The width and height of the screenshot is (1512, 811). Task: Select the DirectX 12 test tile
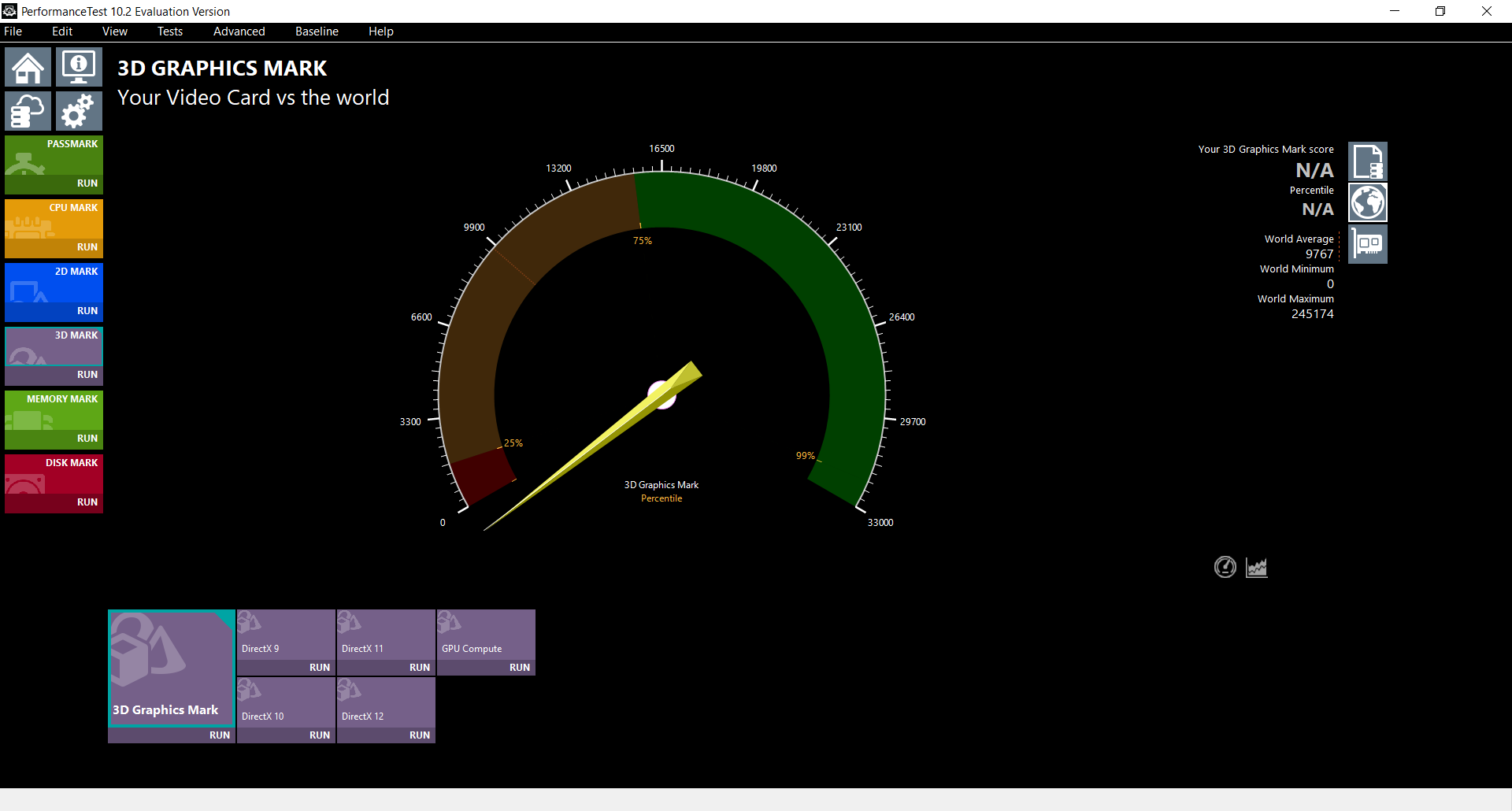point(386,702)
